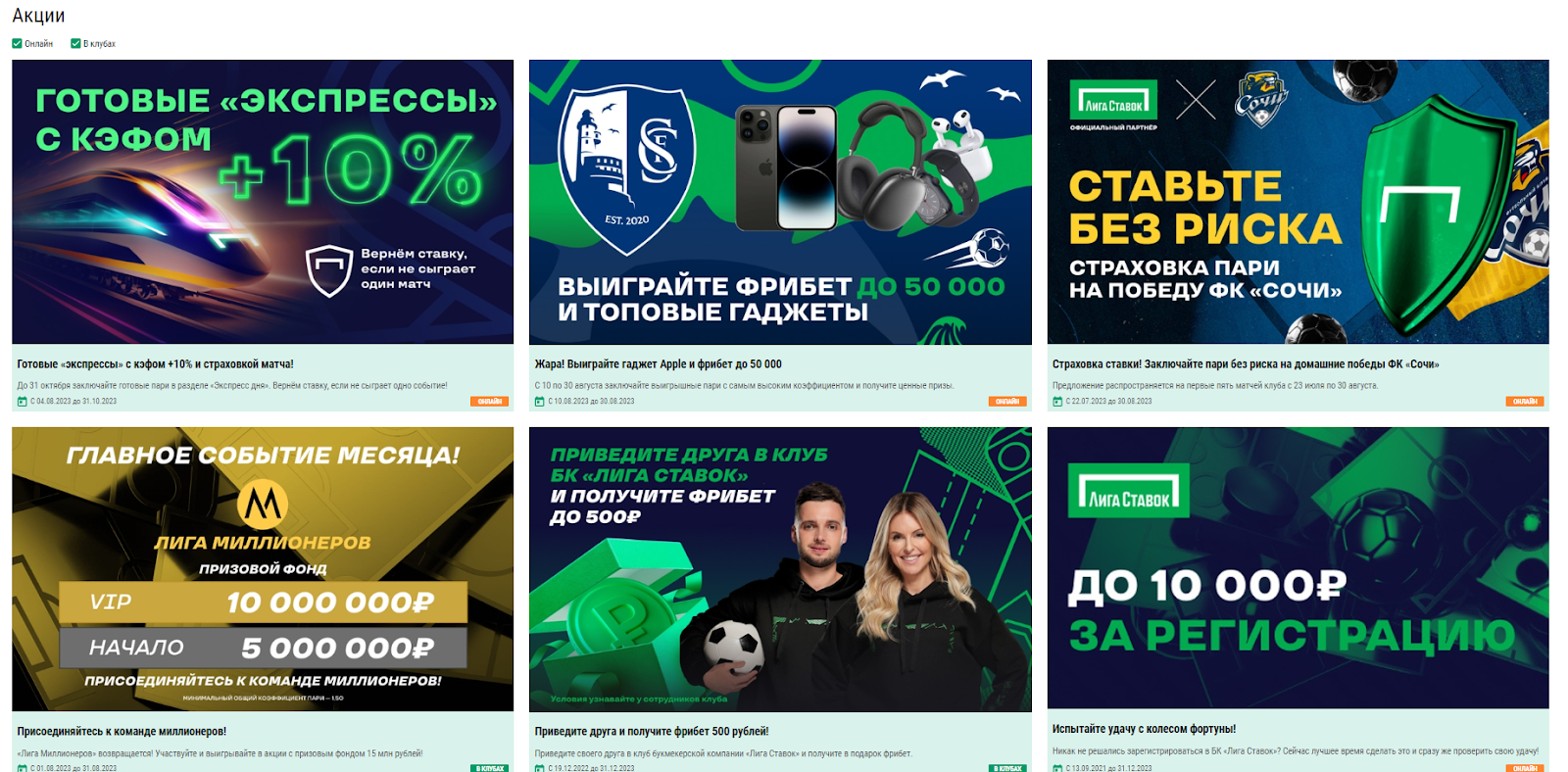Click the ОНЛАЙН badge on the Сочи promo

coord(1525,402)
